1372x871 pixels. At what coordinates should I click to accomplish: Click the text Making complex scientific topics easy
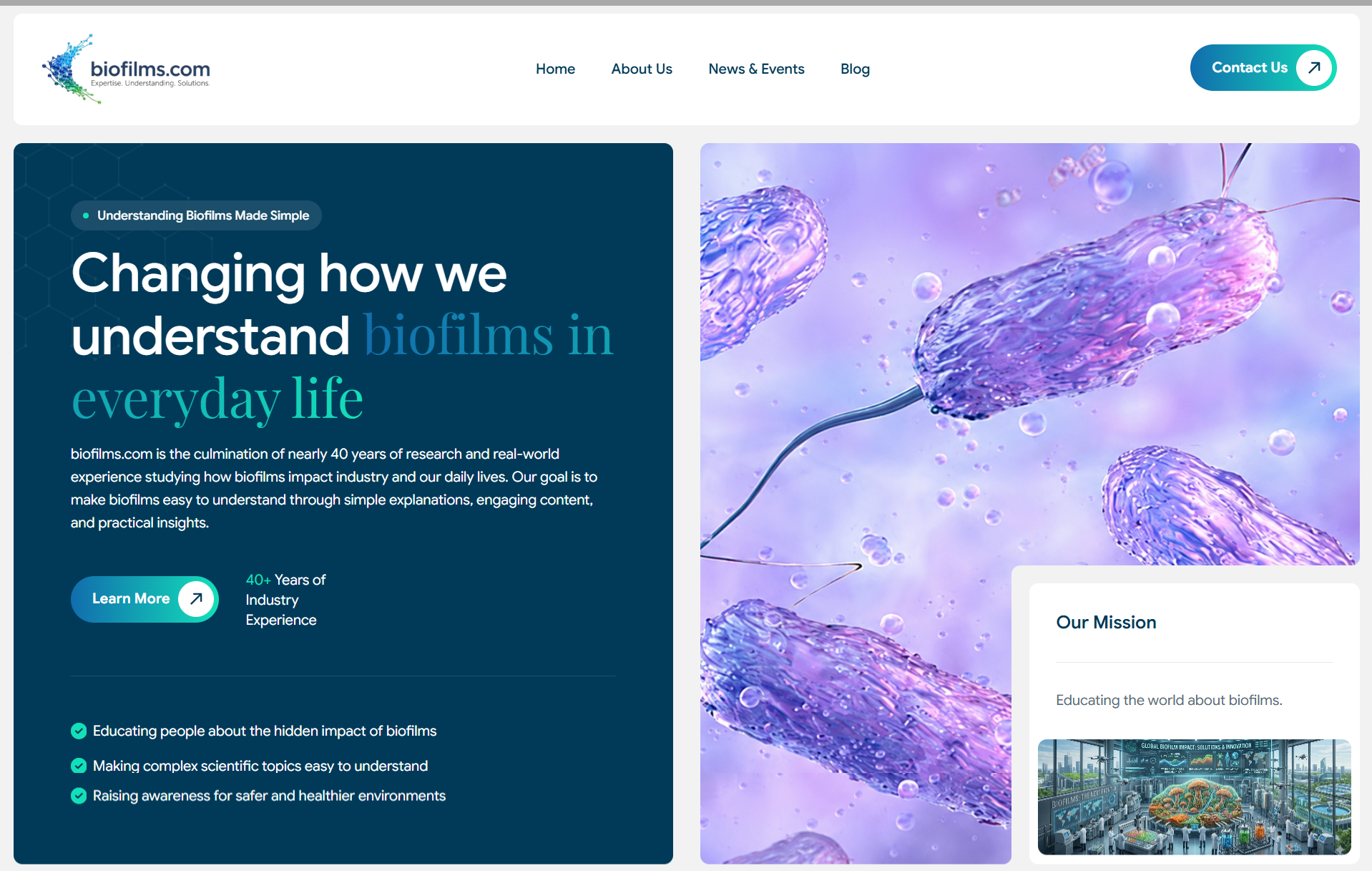[260, 766]
